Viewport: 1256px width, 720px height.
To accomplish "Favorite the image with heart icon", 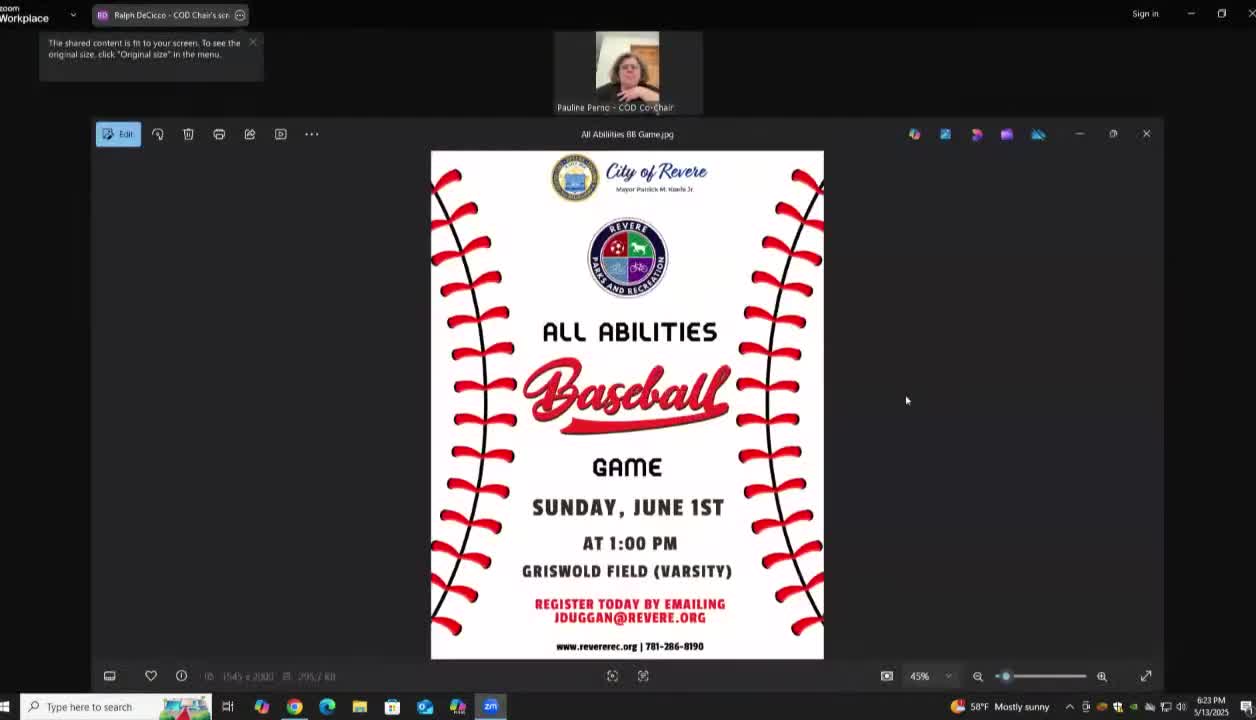I will (151, 676).
